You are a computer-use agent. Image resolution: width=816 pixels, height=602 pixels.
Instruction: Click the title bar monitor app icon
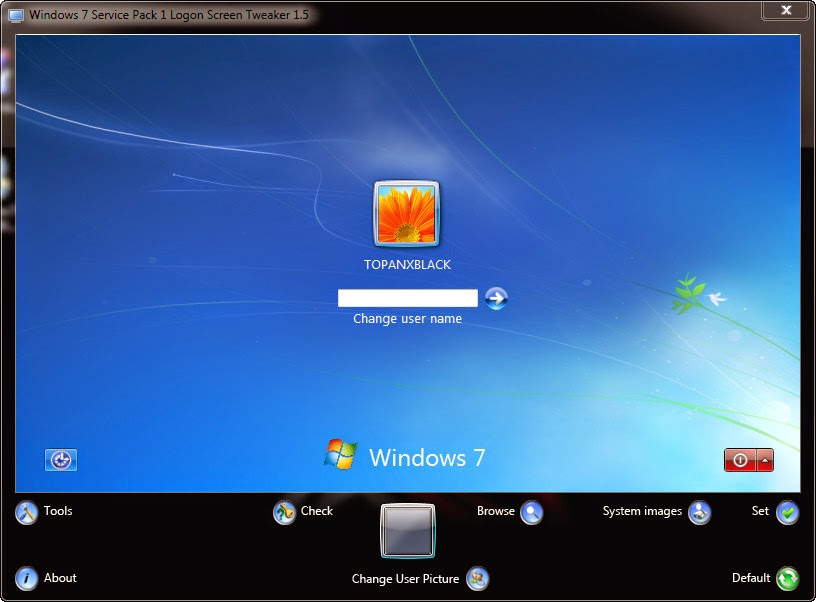(x=16, y=15)
